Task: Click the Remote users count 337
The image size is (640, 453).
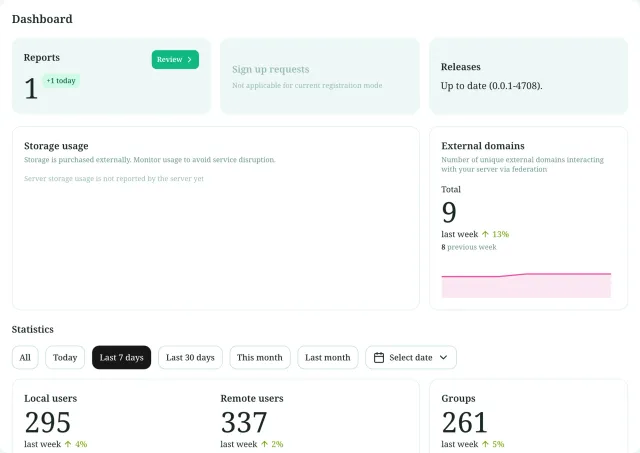Action: (244, 422)
